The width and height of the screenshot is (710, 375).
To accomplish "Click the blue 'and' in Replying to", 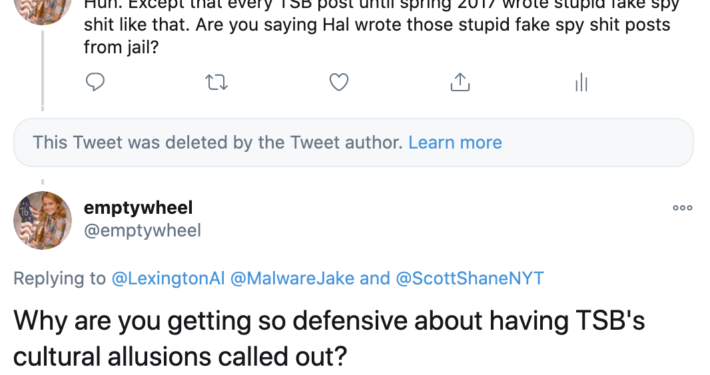I will pos(374,278).
